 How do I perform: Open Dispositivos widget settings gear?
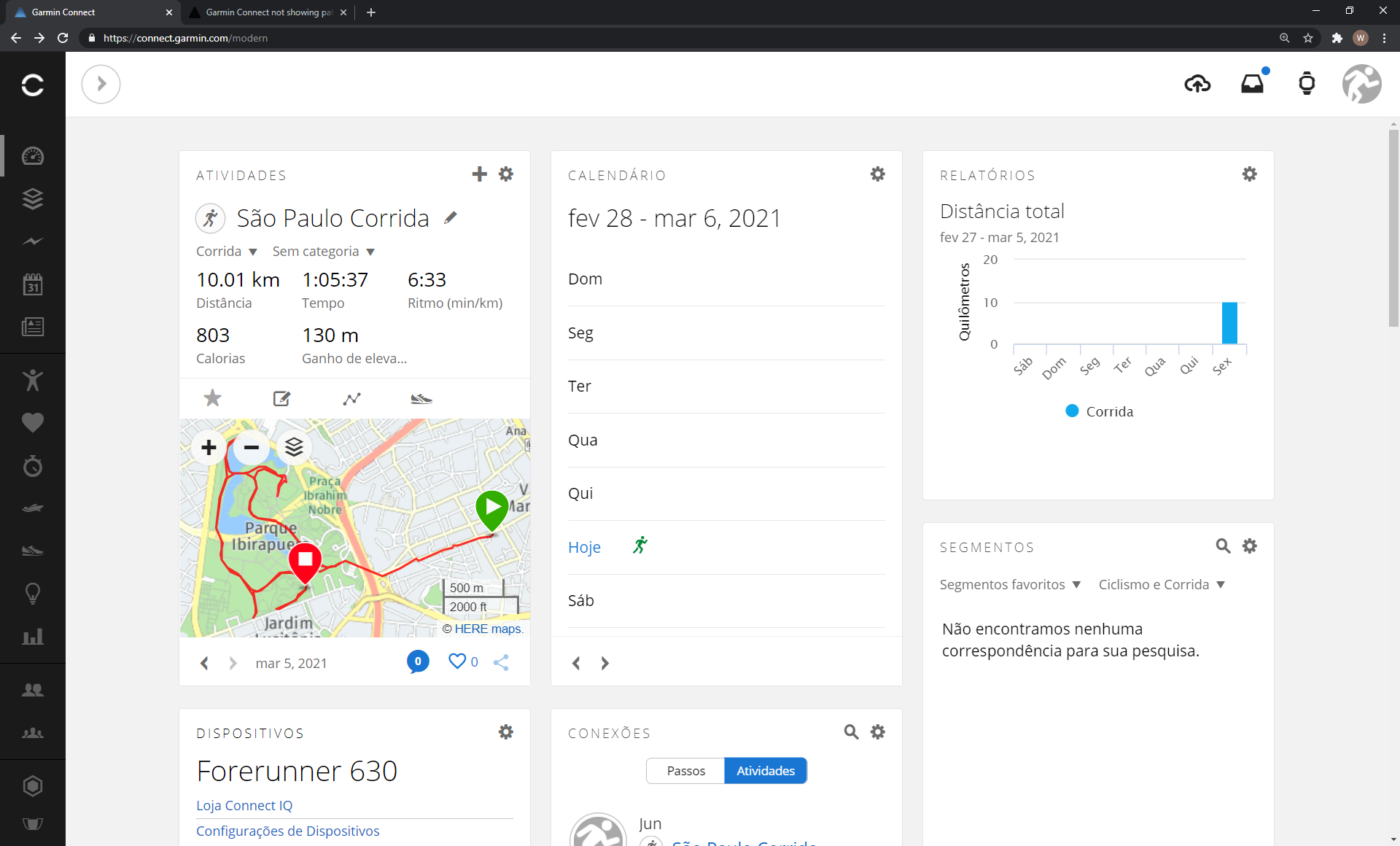pos(506,731)
